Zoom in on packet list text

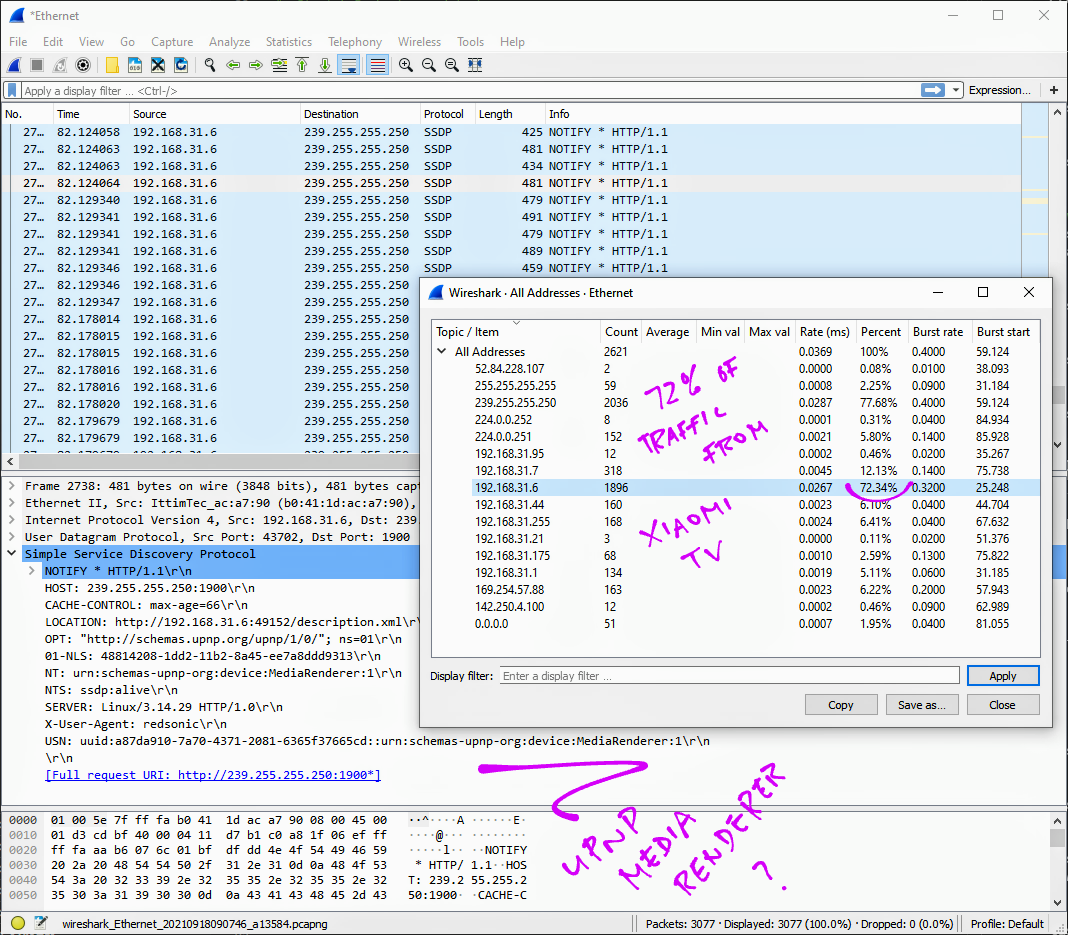click(406, 65)
